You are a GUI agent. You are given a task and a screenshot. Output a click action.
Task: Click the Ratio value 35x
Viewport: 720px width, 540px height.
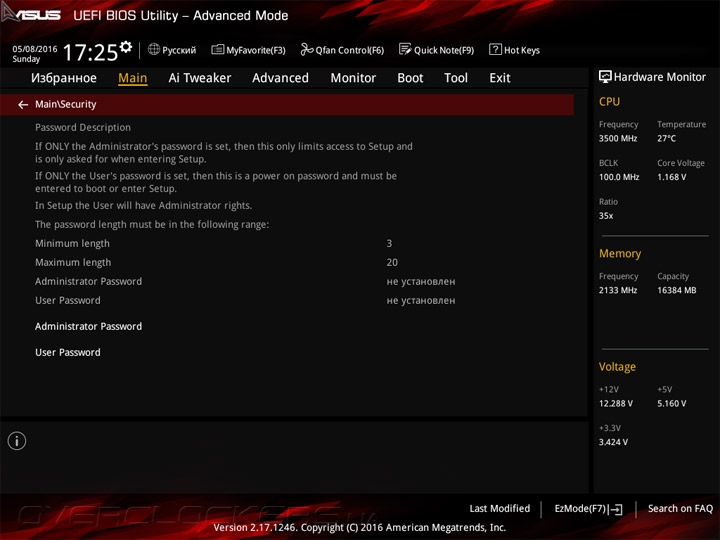(606, 216)
